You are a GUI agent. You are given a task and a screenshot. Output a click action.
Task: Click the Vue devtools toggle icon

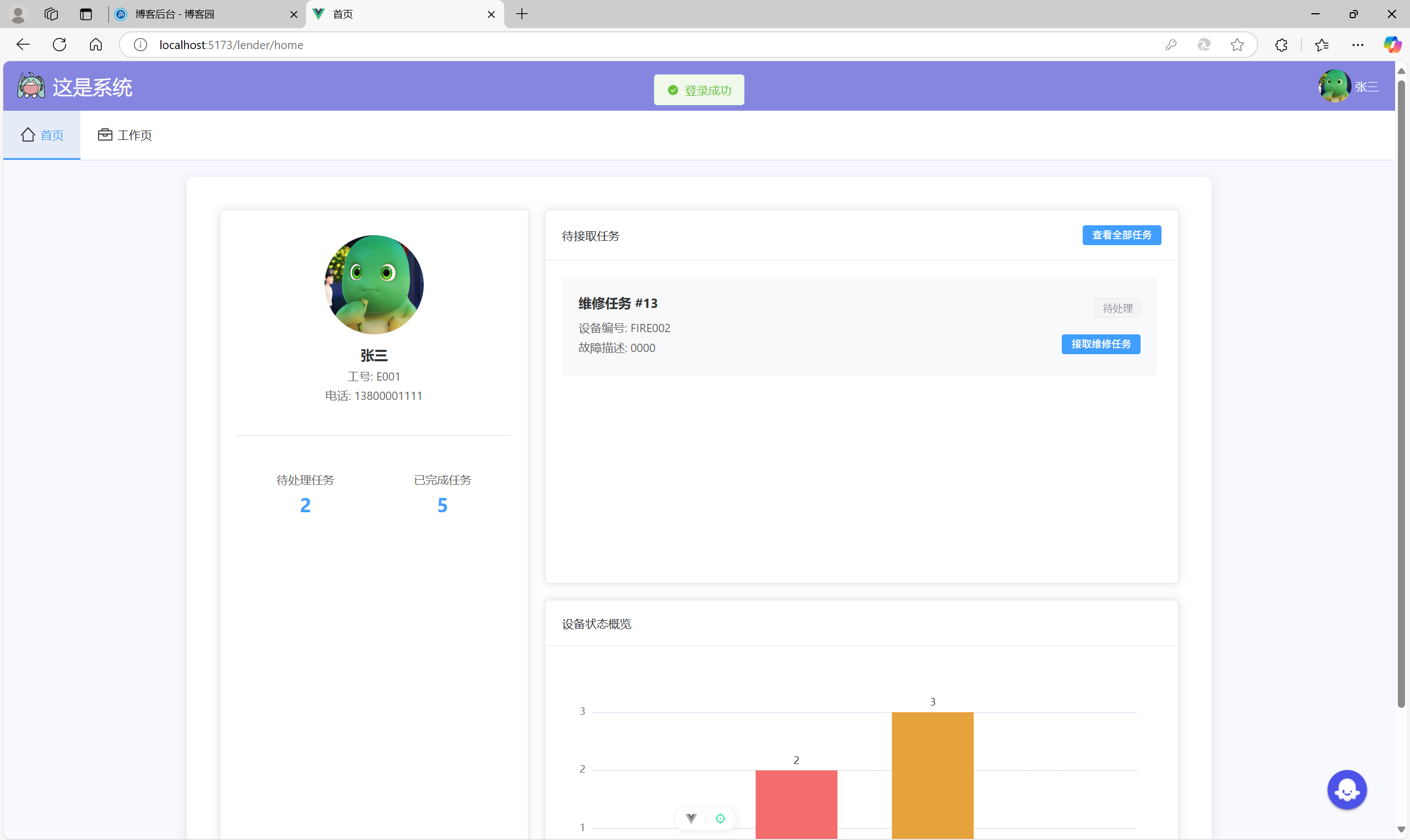tap(691, 819)
